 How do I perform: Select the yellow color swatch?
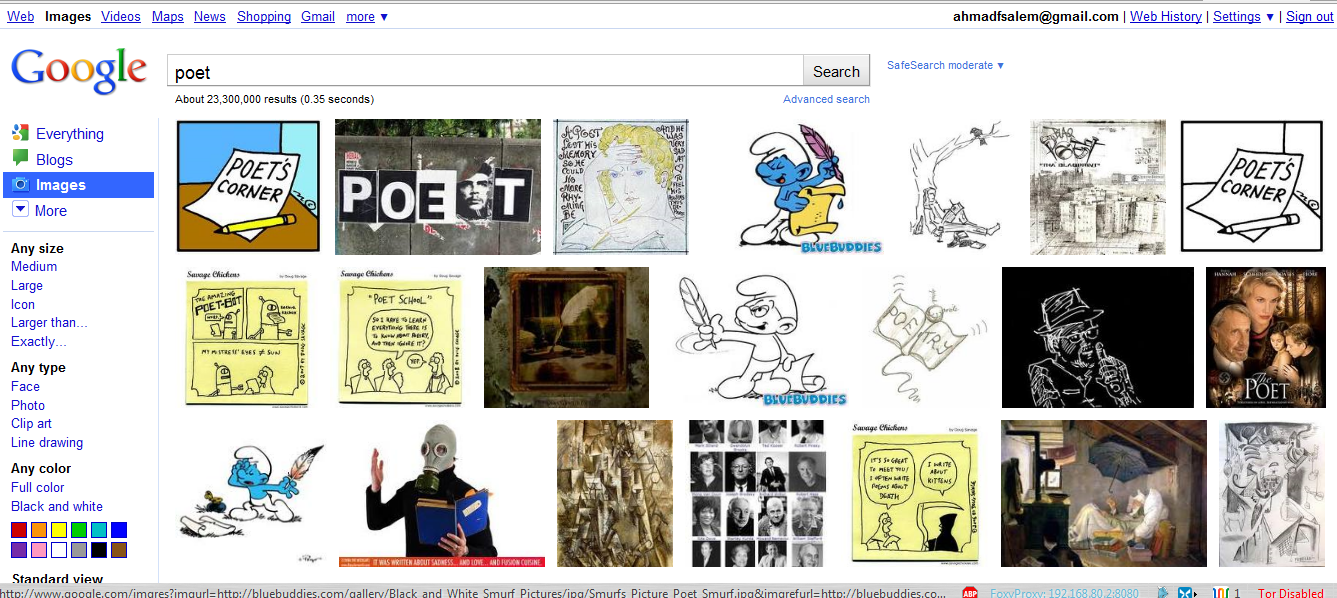[x=59, y=530]
